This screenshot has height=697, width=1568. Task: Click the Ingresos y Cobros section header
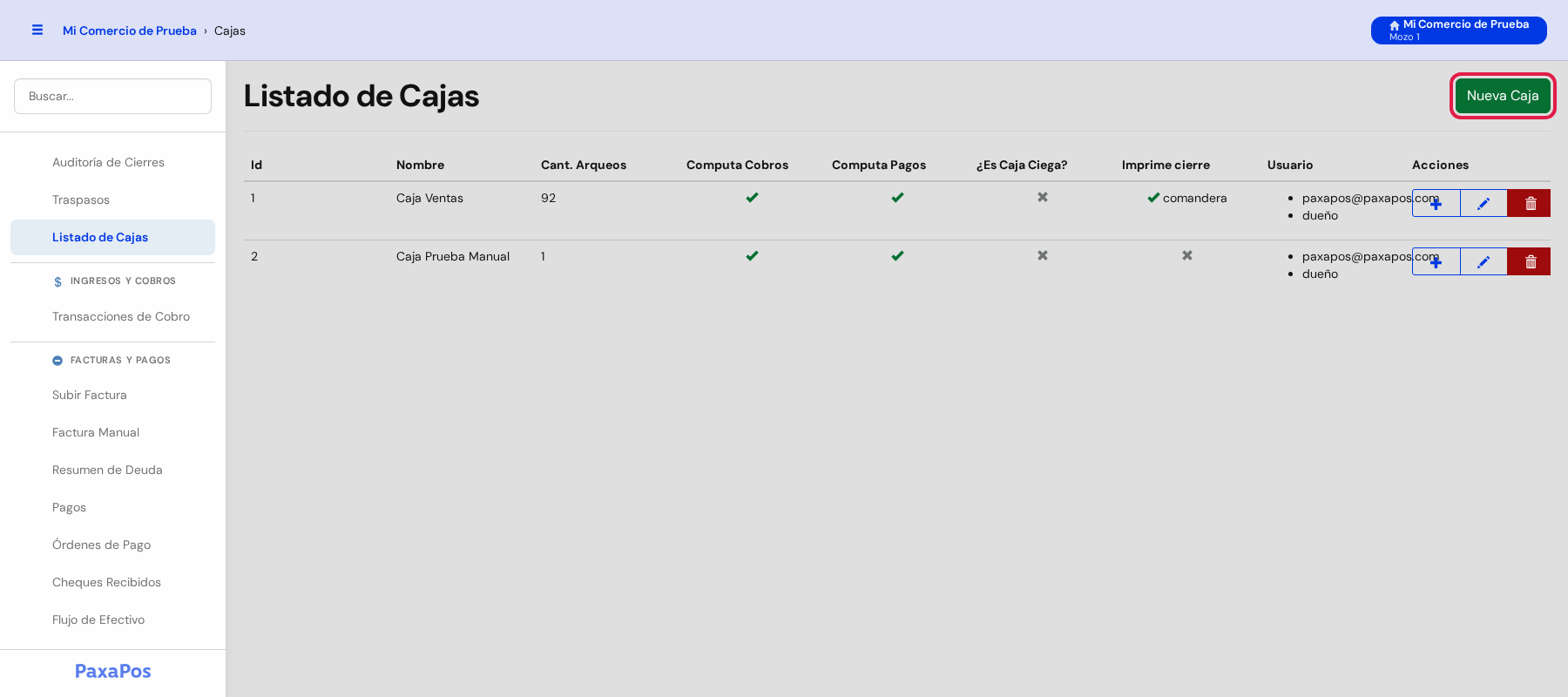click(x=114, y=281)
